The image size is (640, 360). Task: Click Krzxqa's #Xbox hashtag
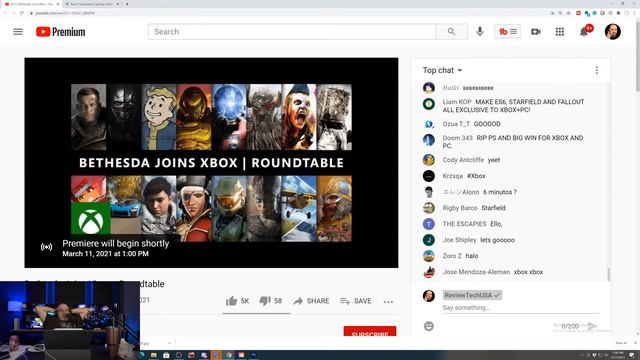pos(476,176)
